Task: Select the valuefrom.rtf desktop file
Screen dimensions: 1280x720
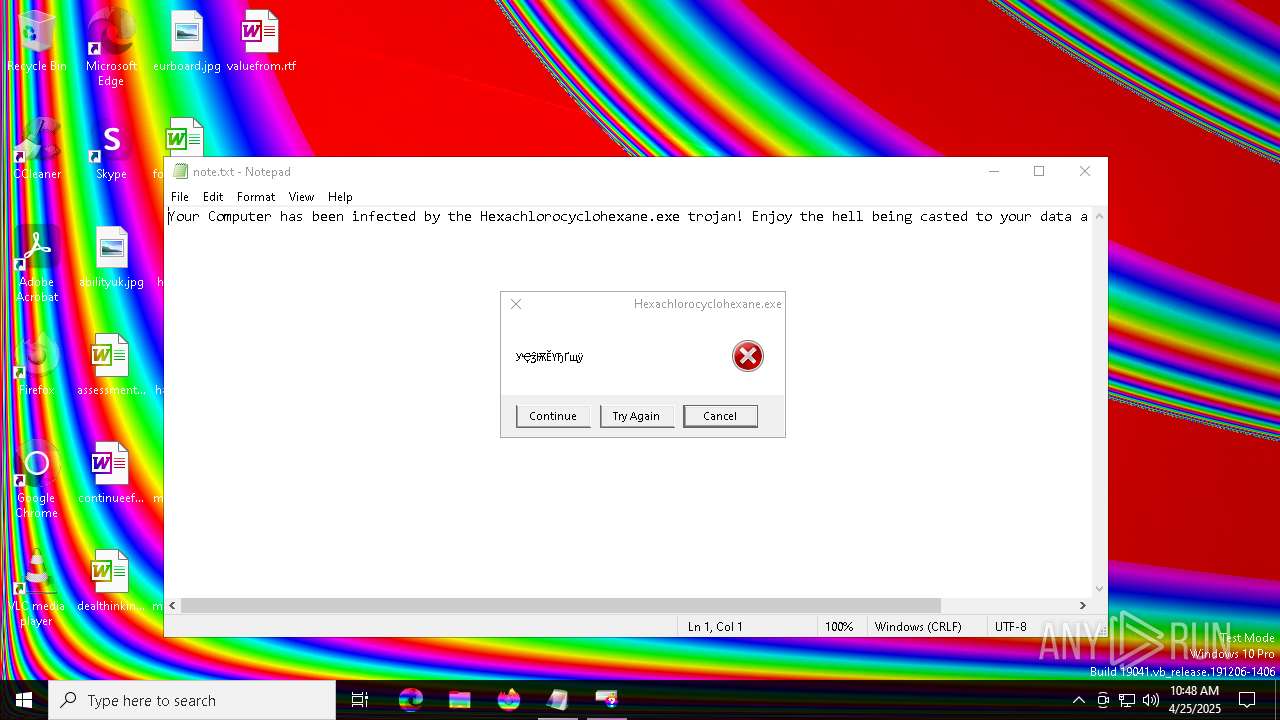Action: point(261,42)
